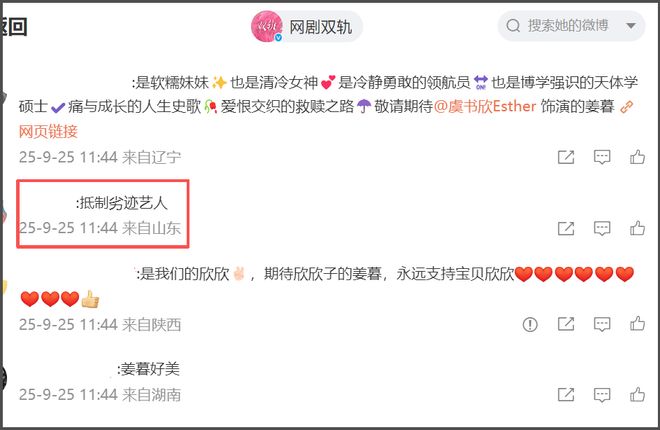This screenshot has height=430, width=660.
Task: Like the 抵制劣迹艺人 comment
Action: [638, 228]
